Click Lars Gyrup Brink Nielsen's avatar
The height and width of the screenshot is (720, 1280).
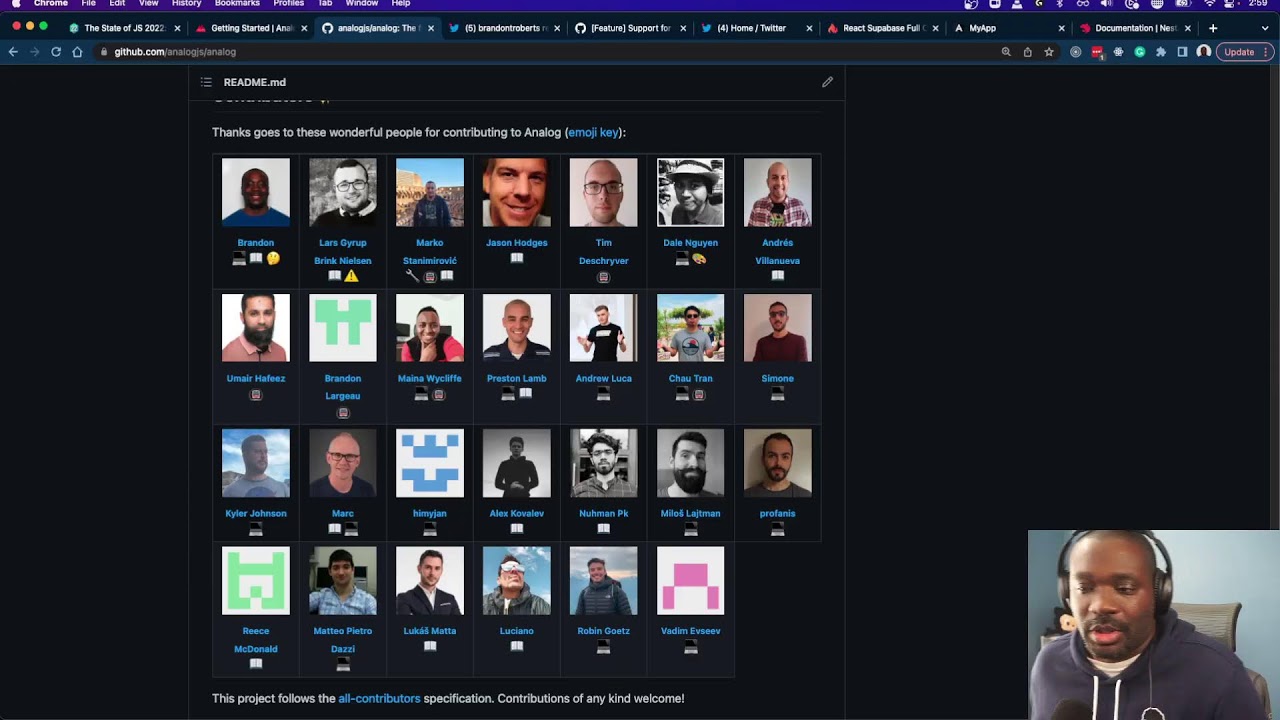click(x=343, y=192)
